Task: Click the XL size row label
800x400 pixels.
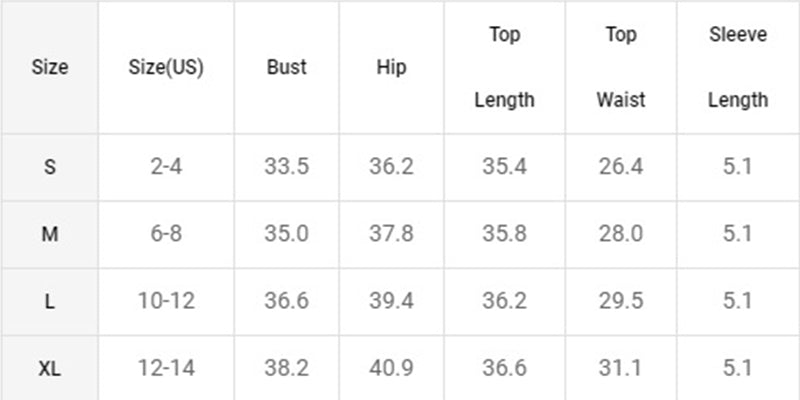Action: pos(50,368)
